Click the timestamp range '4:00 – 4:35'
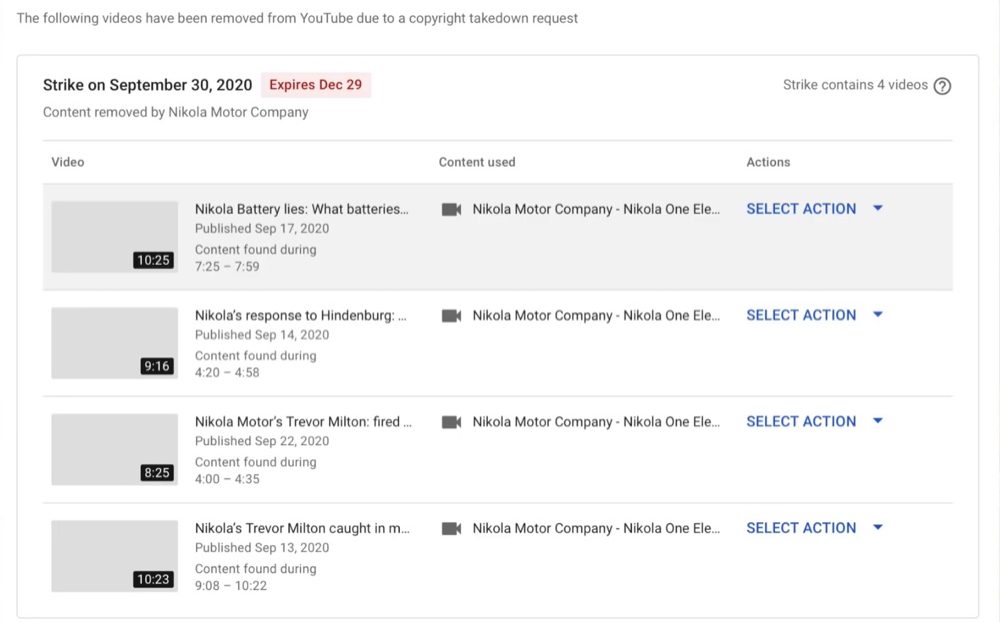The width and height of the screenshot is (1000, 622). 227,479
